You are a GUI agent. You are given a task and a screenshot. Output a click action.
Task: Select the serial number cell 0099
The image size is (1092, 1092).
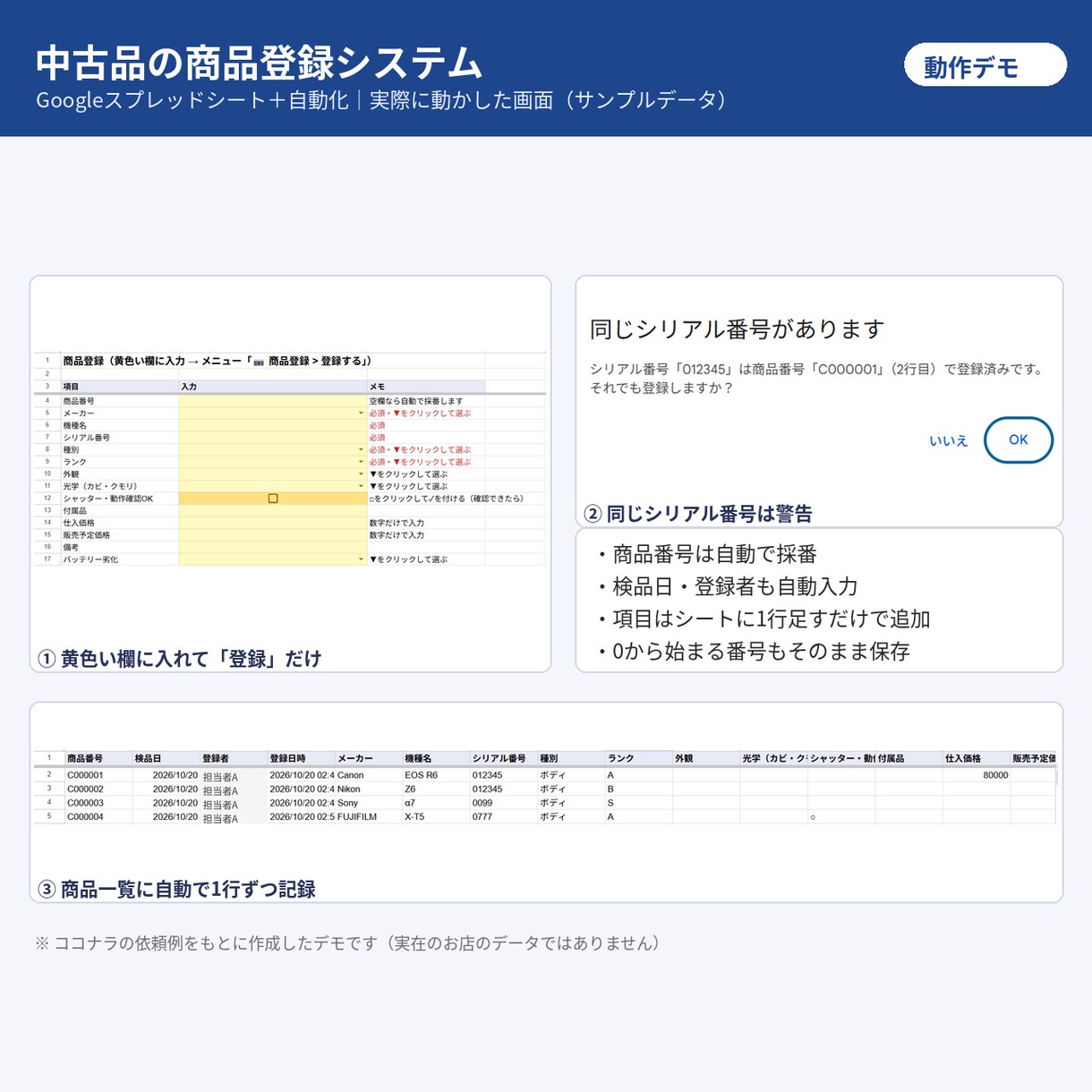tap(503, 803)
